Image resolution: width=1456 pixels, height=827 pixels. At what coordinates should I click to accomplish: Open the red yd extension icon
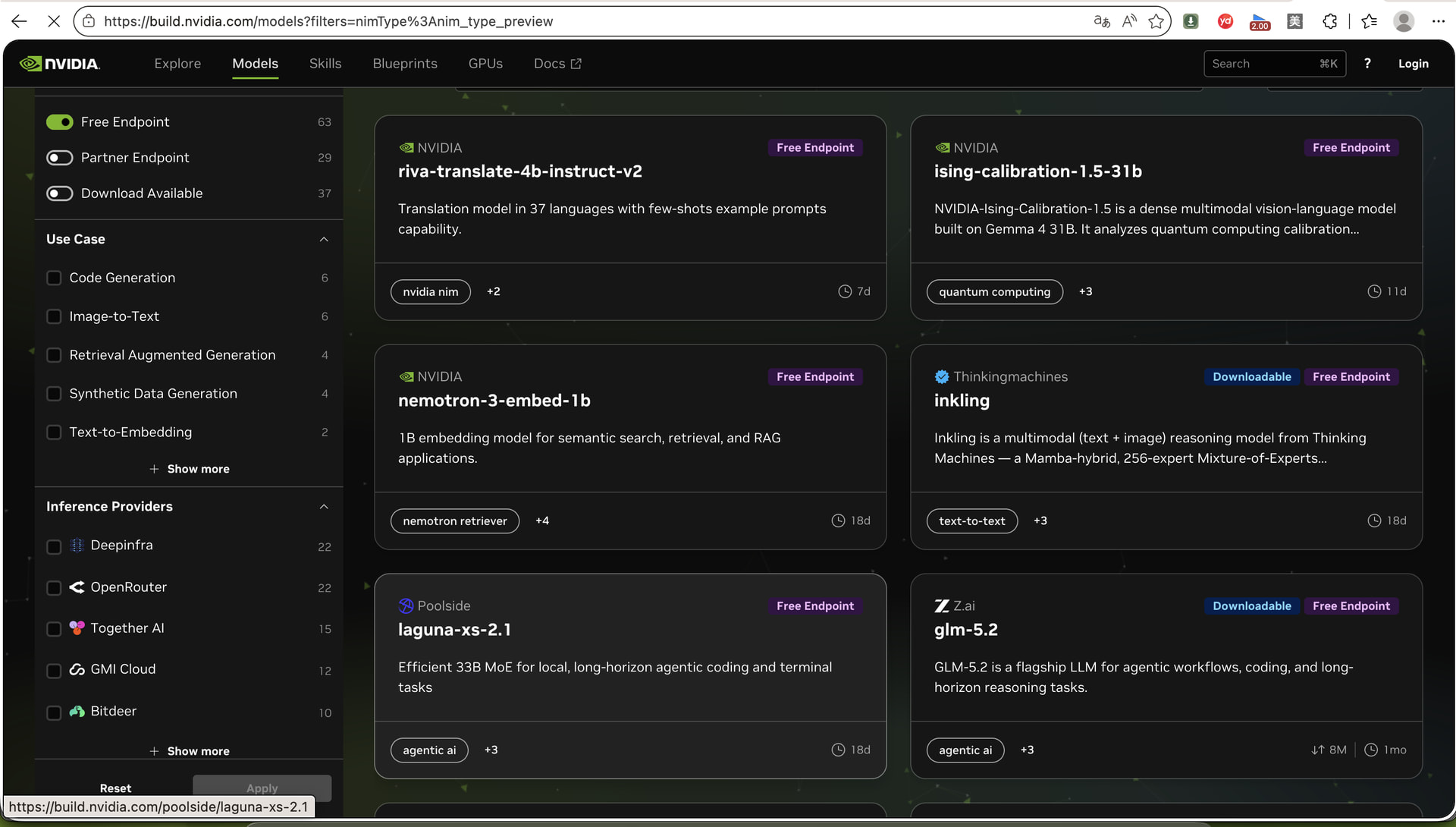click(1225, 21)
